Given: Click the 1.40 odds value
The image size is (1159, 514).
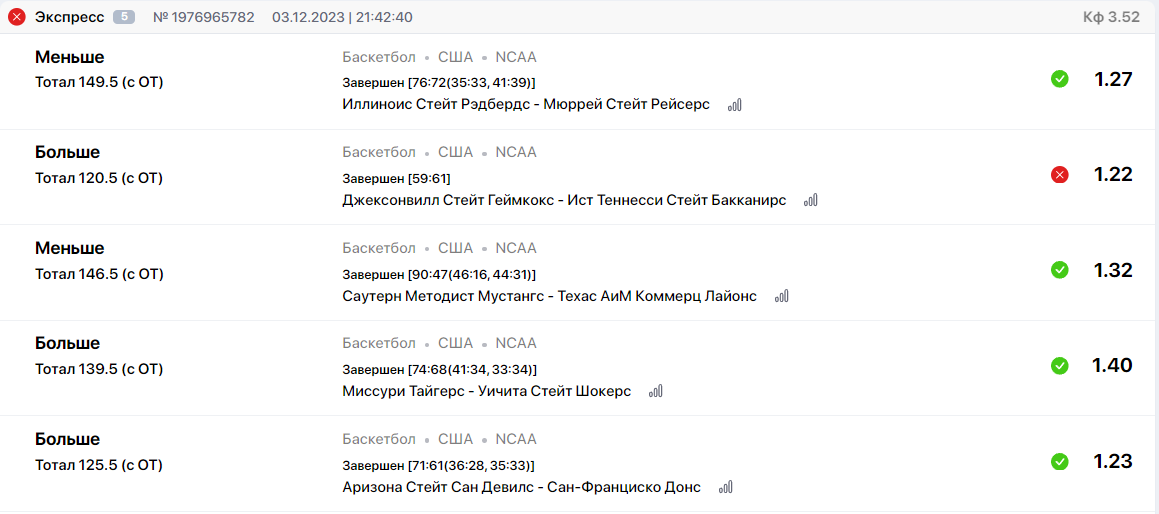Looking at the screenshot, I should click(1112, 365).
